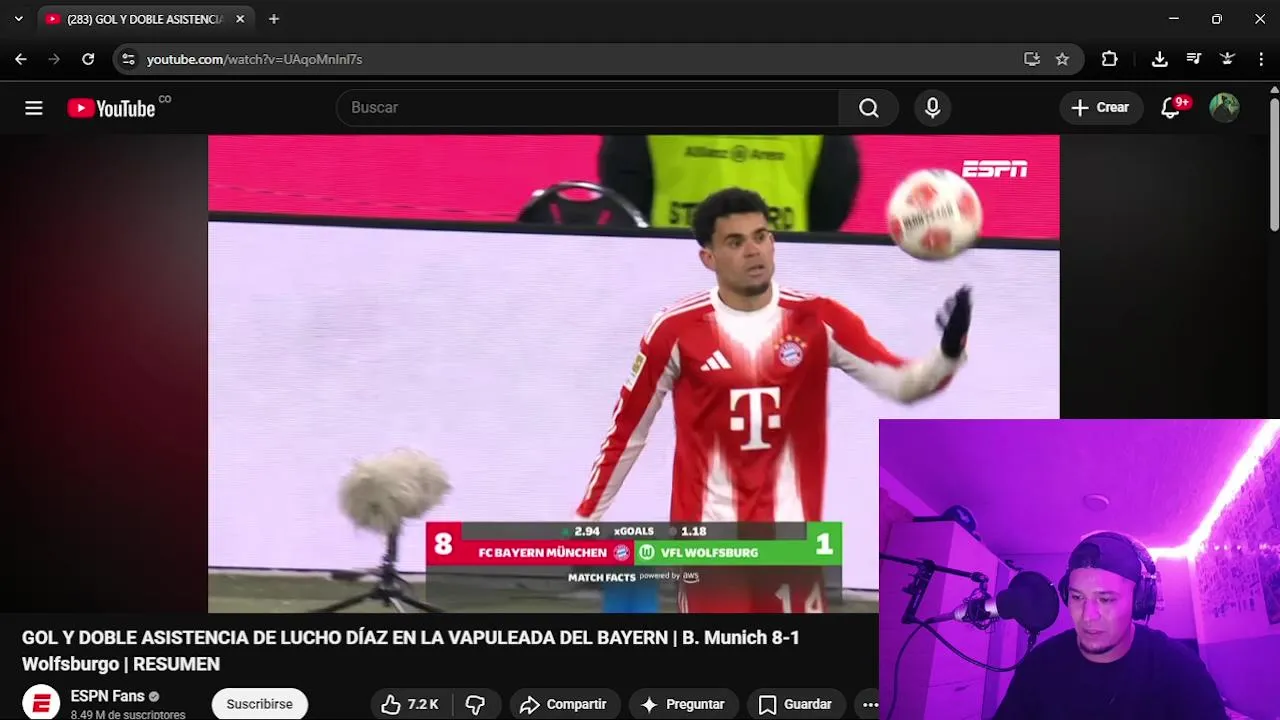Open the ESPN Fans channel avatar
This screenshot has height=720, width=1280.
[41, 704]
